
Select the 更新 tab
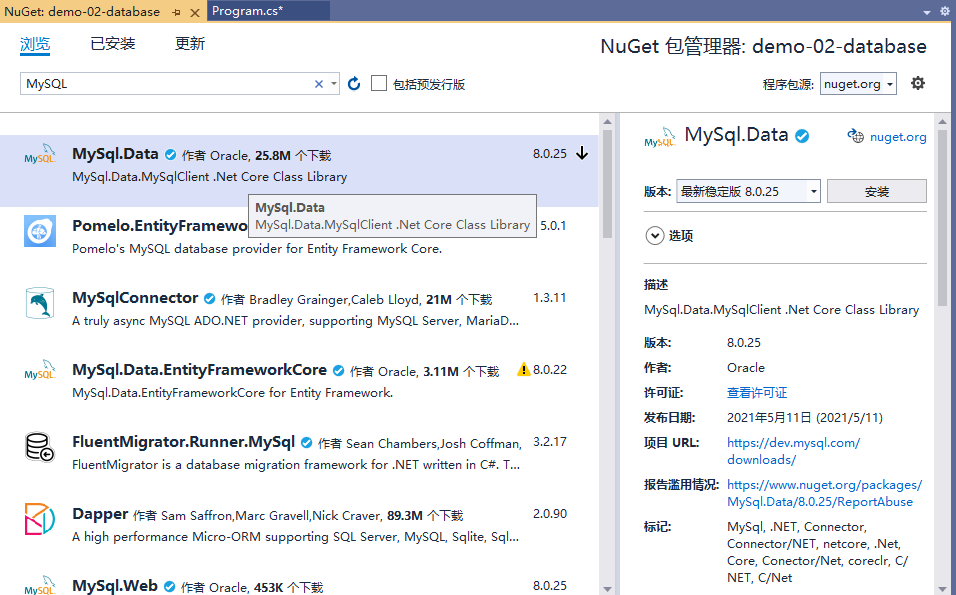tap(190, 44)
